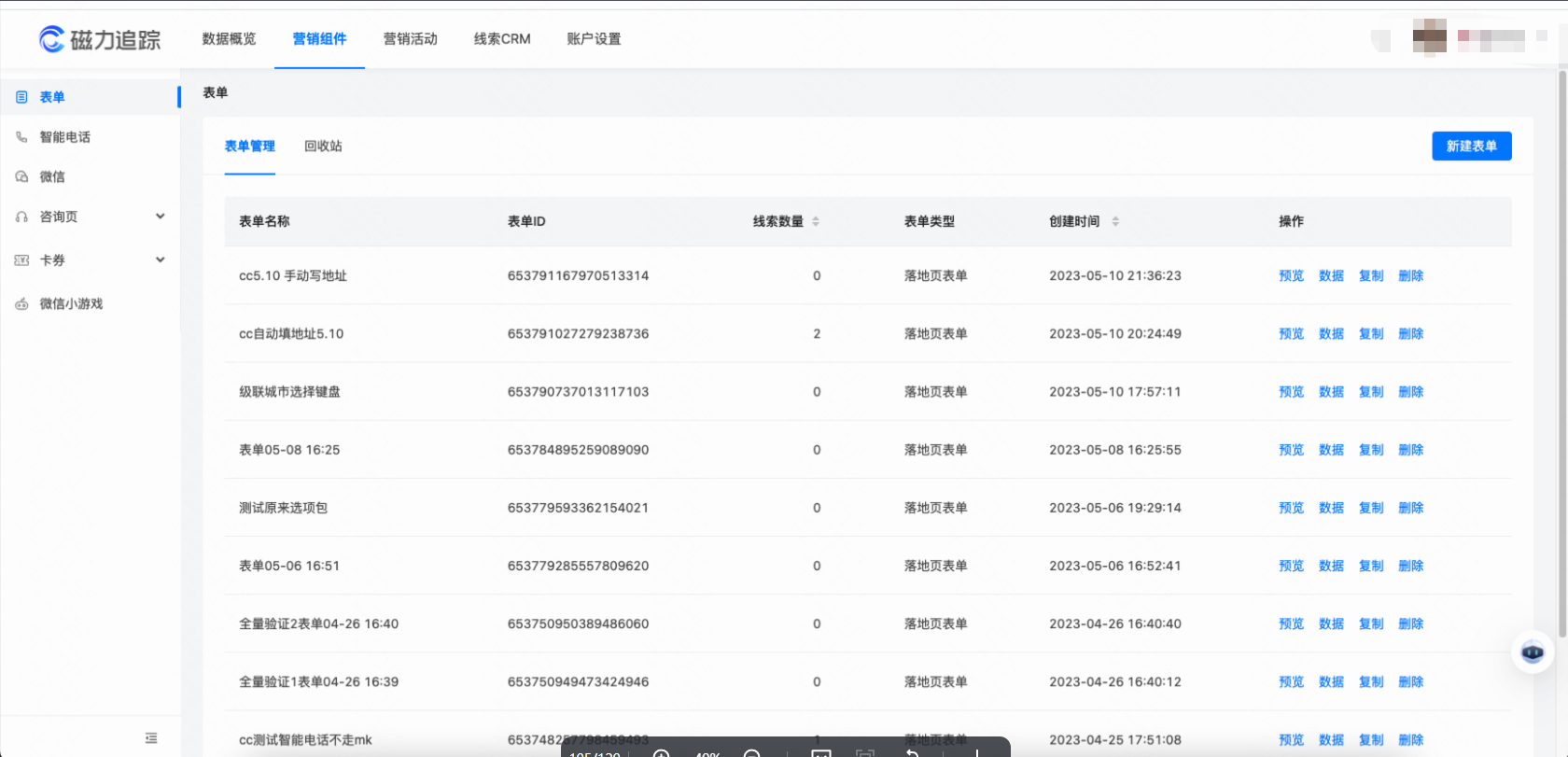Image resolution: width=1568 pixels, height=757 pixels.
Task: Click 预览 for cc测试智能电话不走mk
Action: click(x=1291, y=740)
